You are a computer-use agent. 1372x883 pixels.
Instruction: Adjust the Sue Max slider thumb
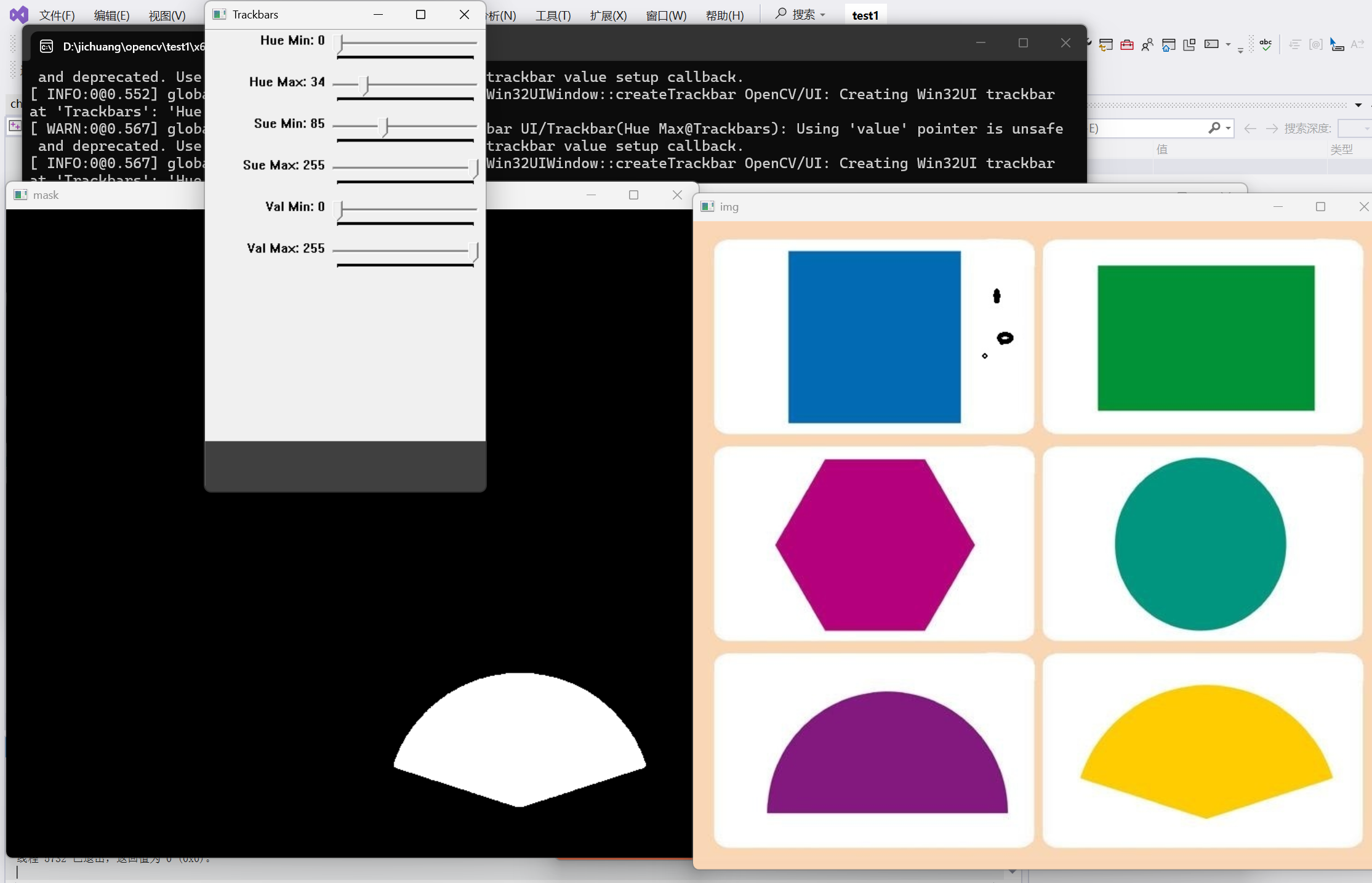(x=474, y=168)
